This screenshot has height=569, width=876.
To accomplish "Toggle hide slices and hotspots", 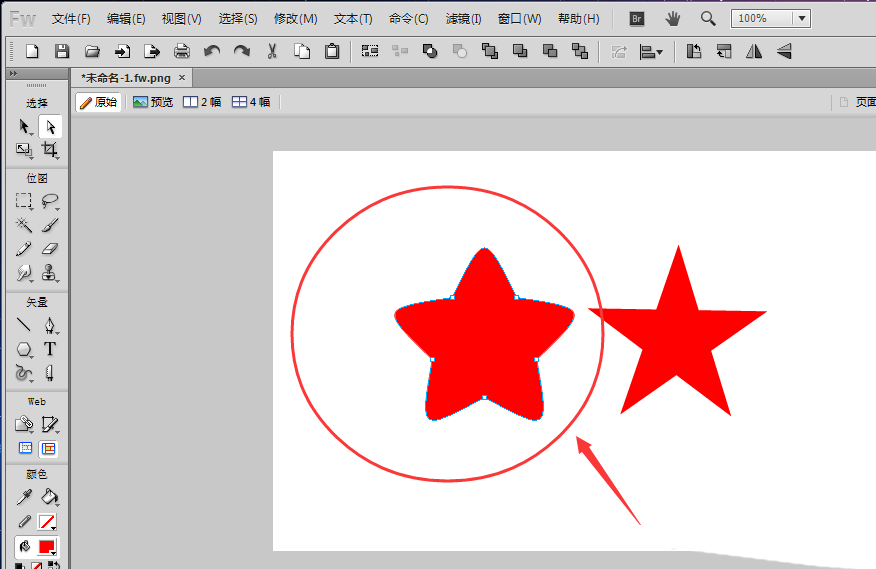I will (x=25, y=449).
